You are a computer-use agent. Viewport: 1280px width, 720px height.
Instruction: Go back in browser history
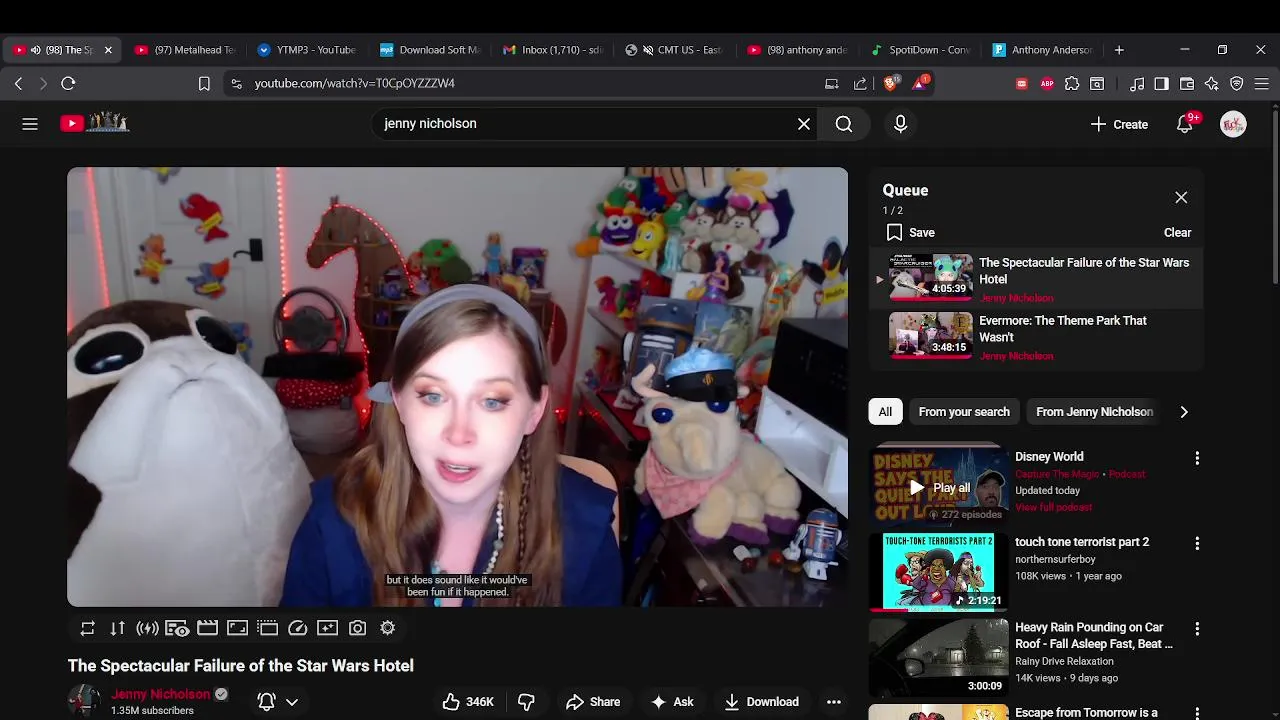point(18,84)
